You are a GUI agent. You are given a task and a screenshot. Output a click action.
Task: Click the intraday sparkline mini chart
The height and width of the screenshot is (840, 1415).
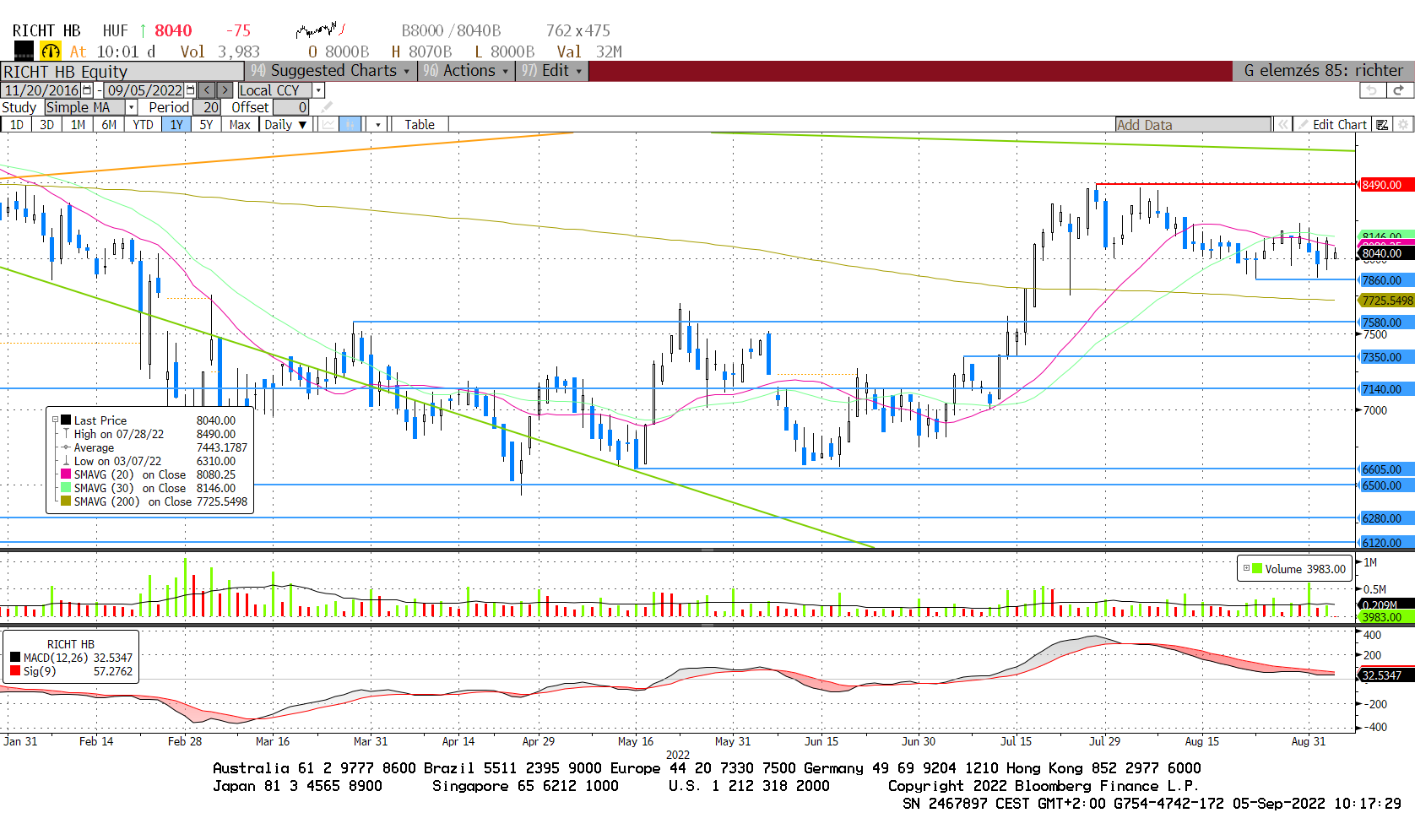(321, 30)
